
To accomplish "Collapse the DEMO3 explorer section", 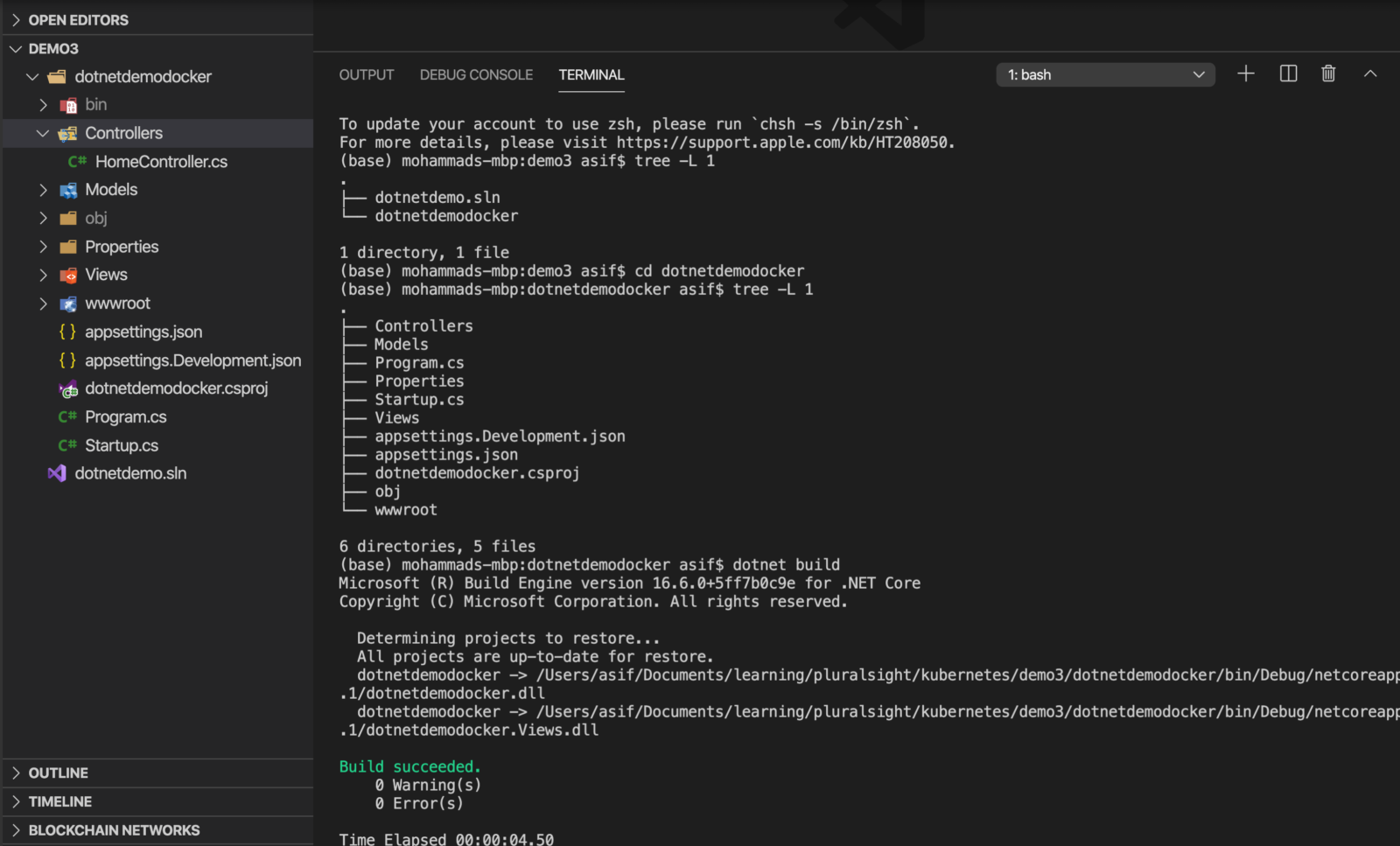I will point(15,48).
